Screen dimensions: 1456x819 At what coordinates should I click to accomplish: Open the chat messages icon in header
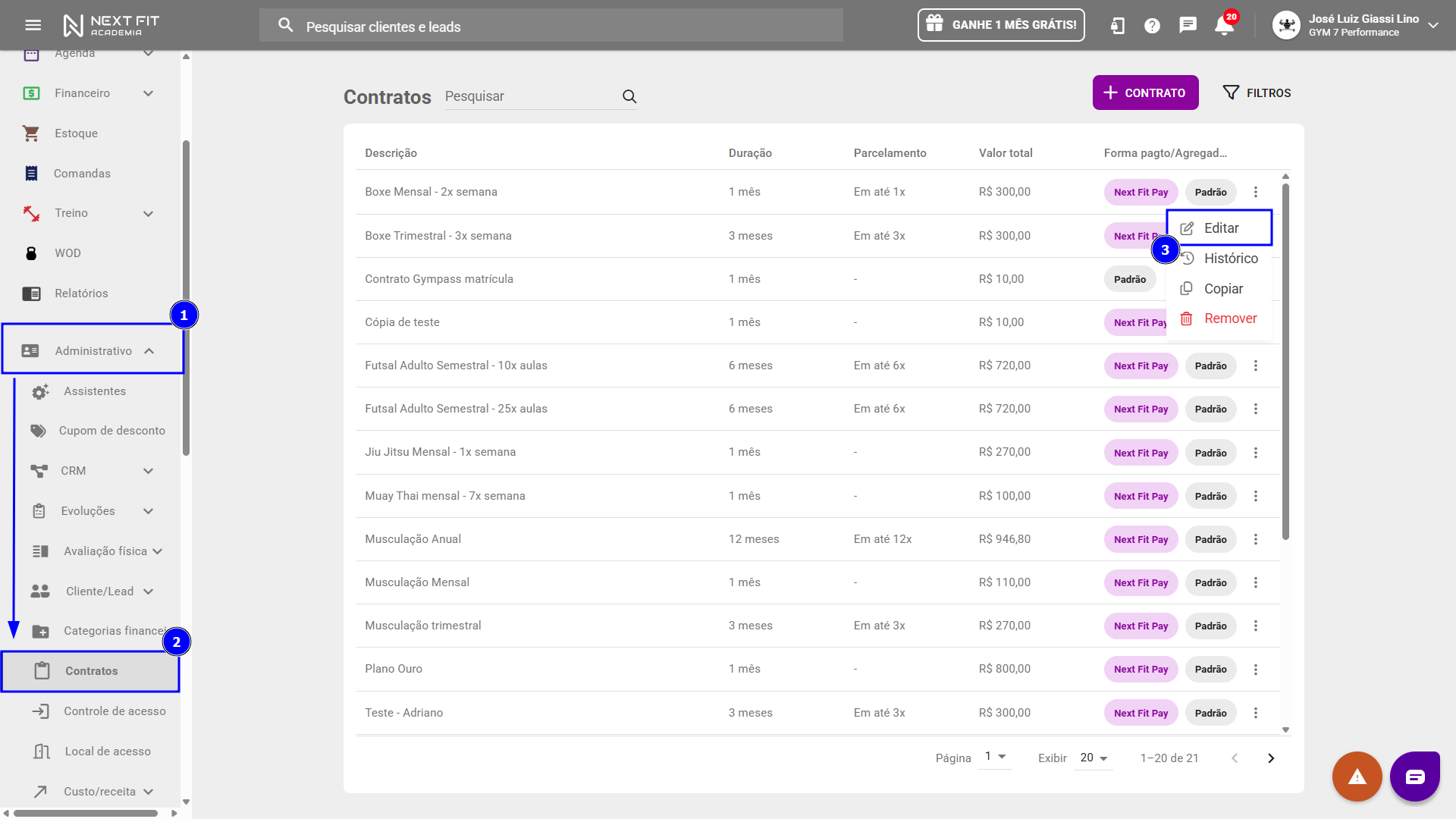coord(1188,25)
